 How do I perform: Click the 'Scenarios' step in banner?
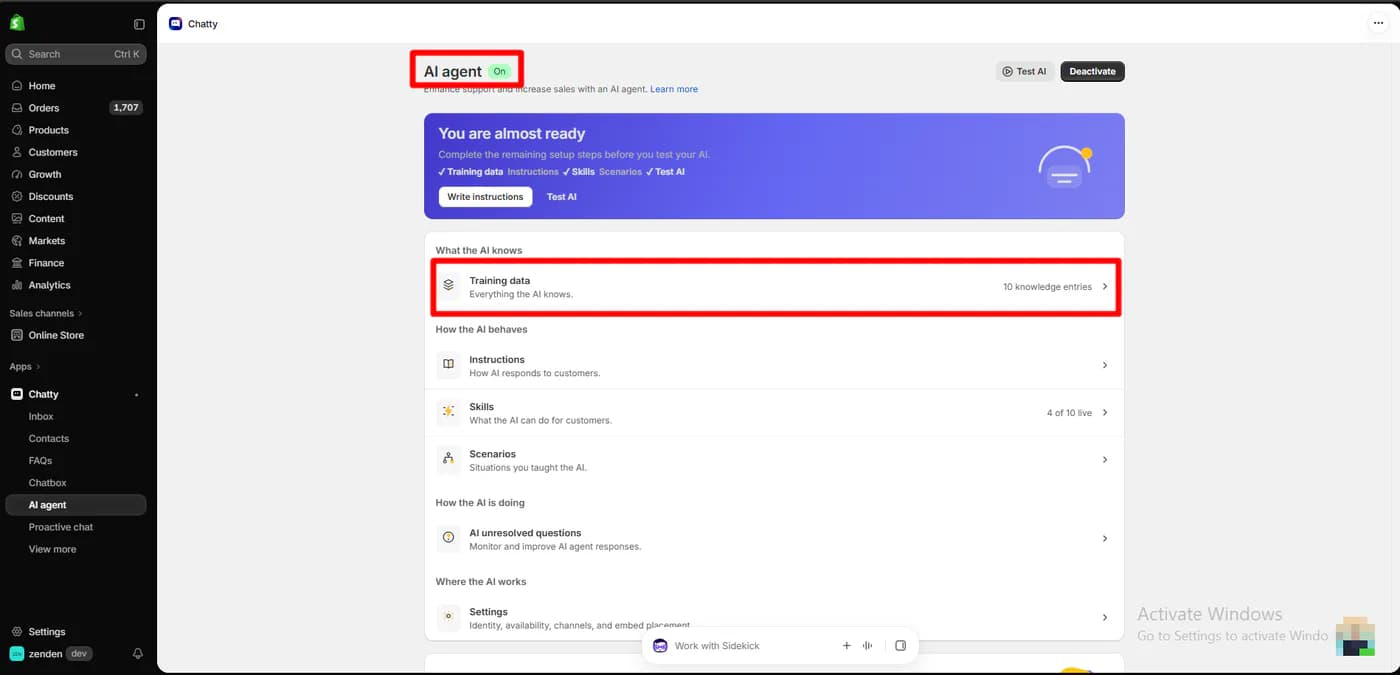click(x=620, y=172)
